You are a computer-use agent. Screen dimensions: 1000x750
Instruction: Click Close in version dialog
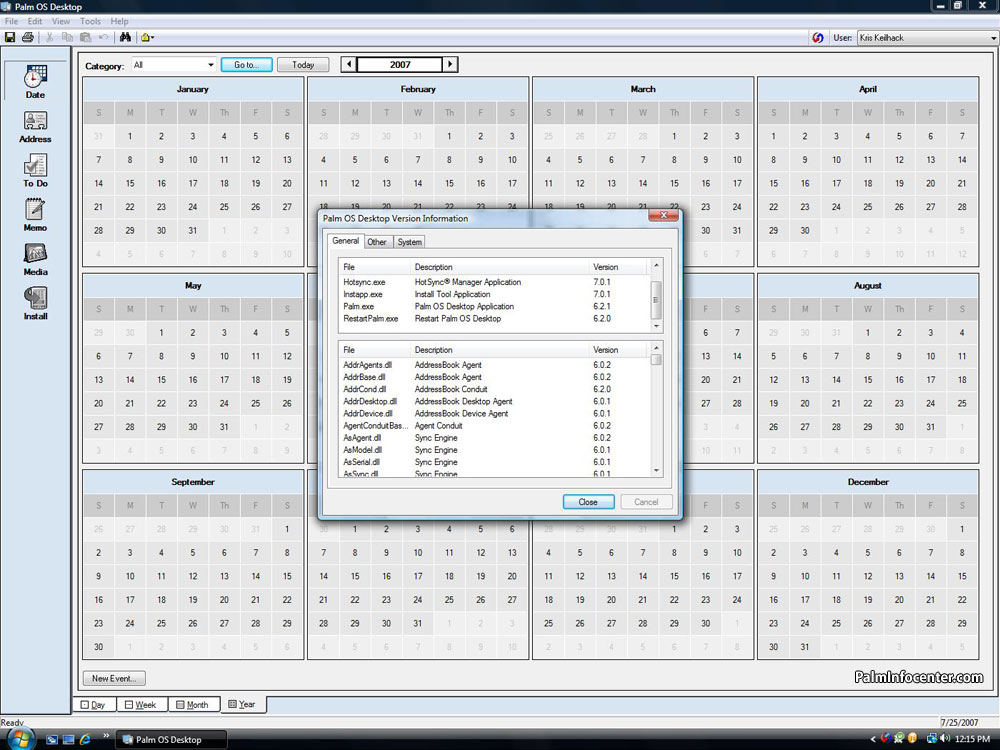click(x=588, y=502)
